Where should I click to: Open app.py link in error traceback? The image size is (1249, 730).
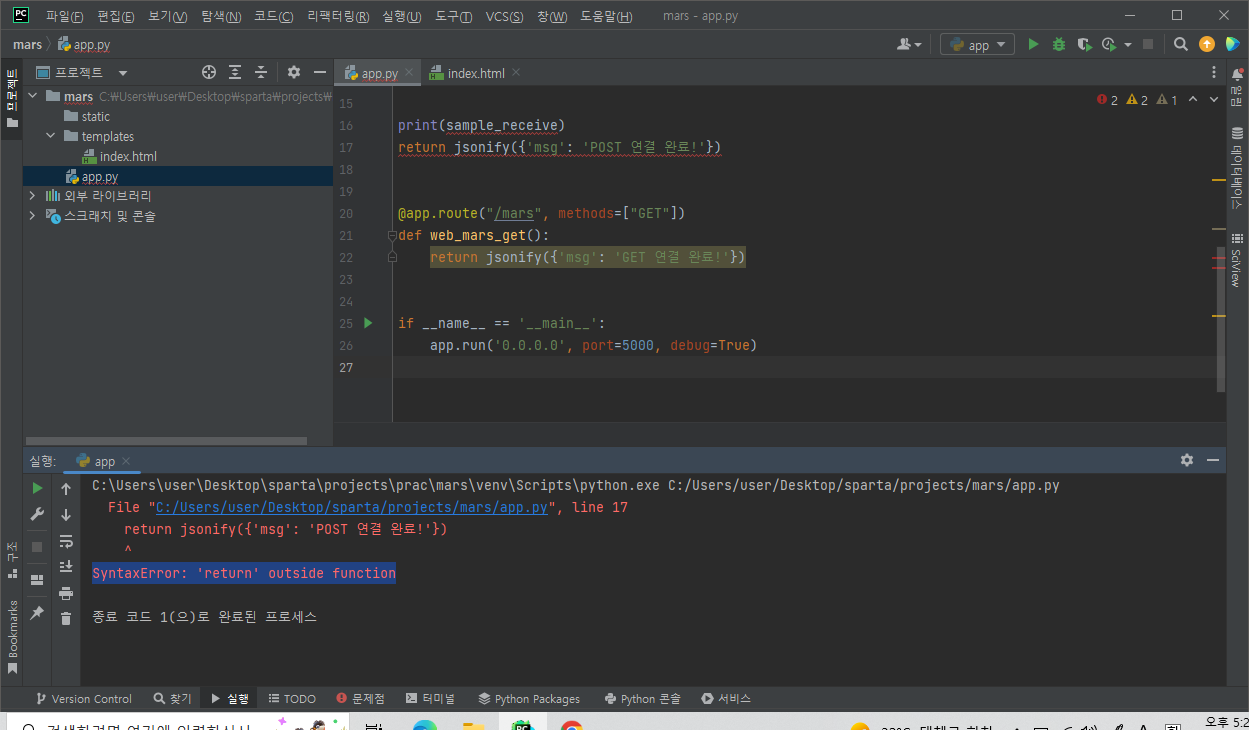pyautogui.click(x=352, y=507)
